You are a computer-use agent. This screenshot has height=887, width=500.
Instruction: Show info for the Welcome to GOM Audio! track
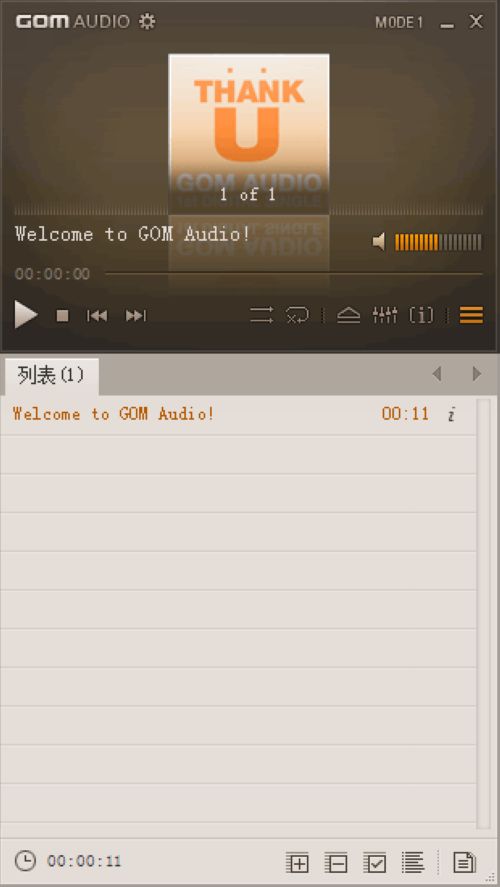point(451,414)
